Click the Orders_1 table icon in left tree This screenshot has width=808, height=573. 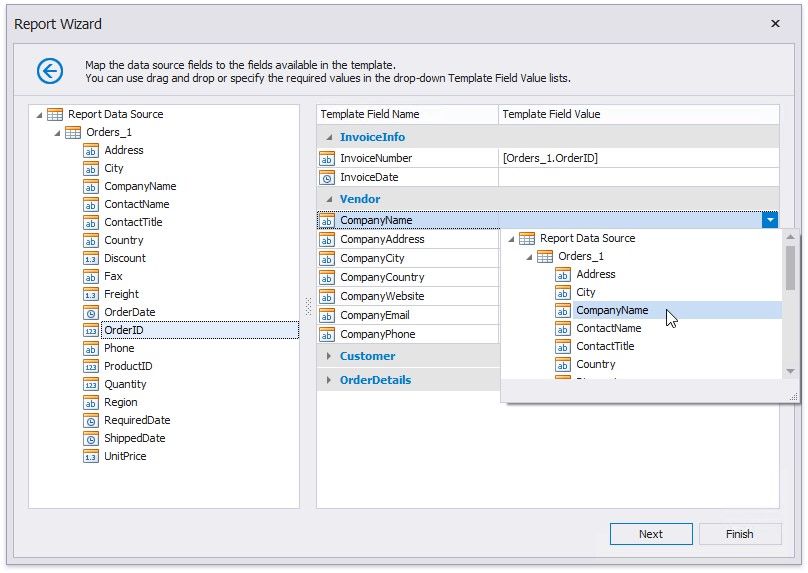72,132
